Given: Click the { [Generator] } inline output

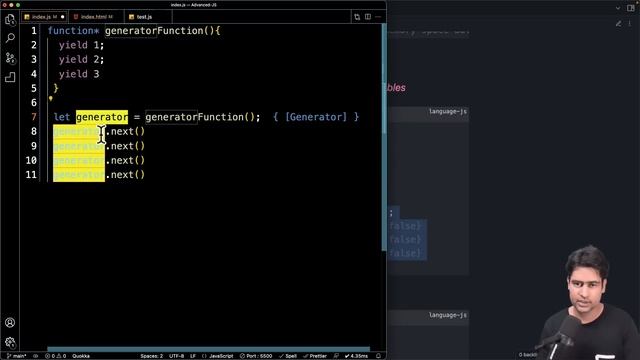Looking at the screenshot, I should [316, 117].
